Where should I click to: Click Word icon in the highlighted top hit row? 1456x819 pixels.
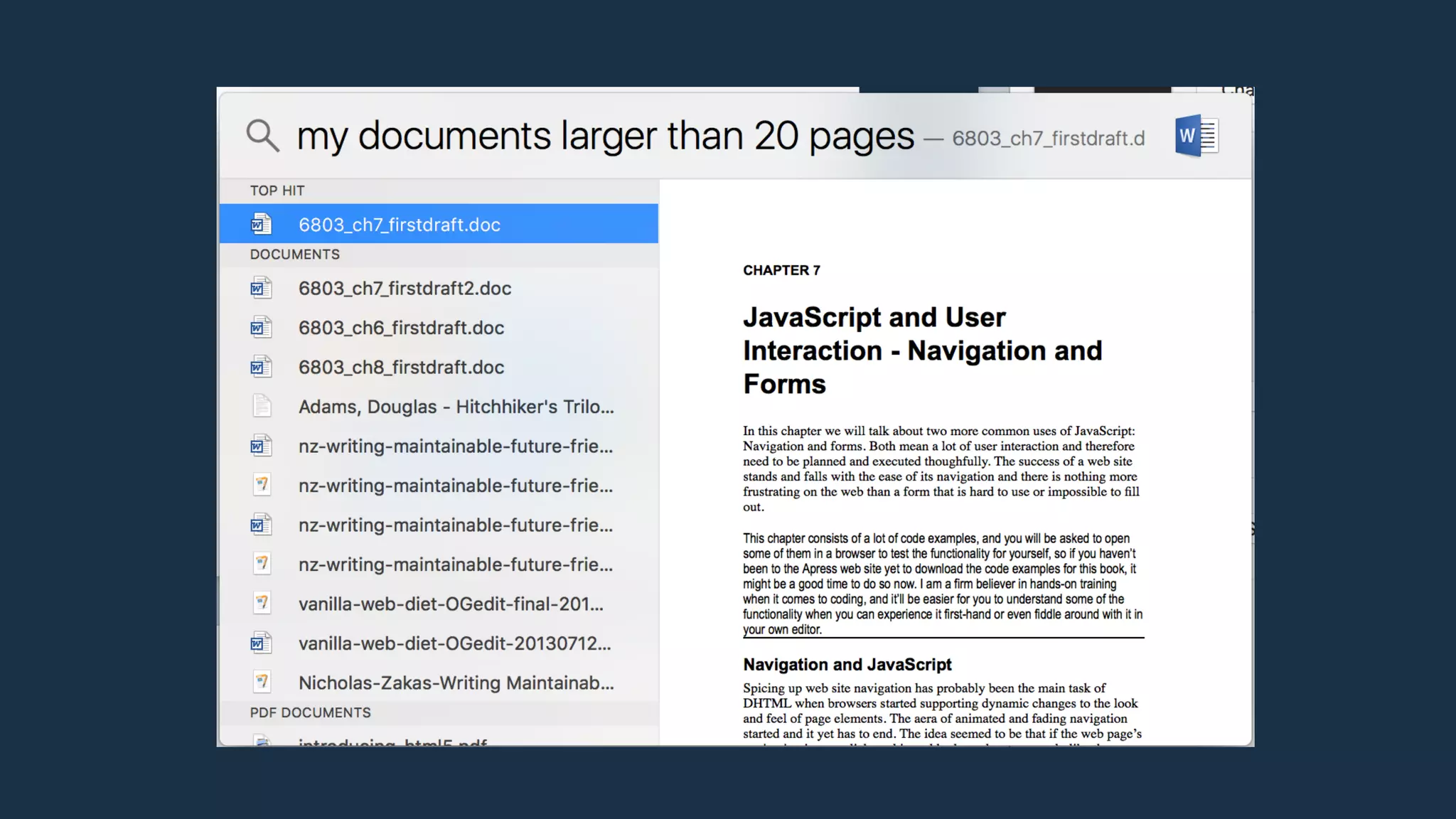(261, 224)
